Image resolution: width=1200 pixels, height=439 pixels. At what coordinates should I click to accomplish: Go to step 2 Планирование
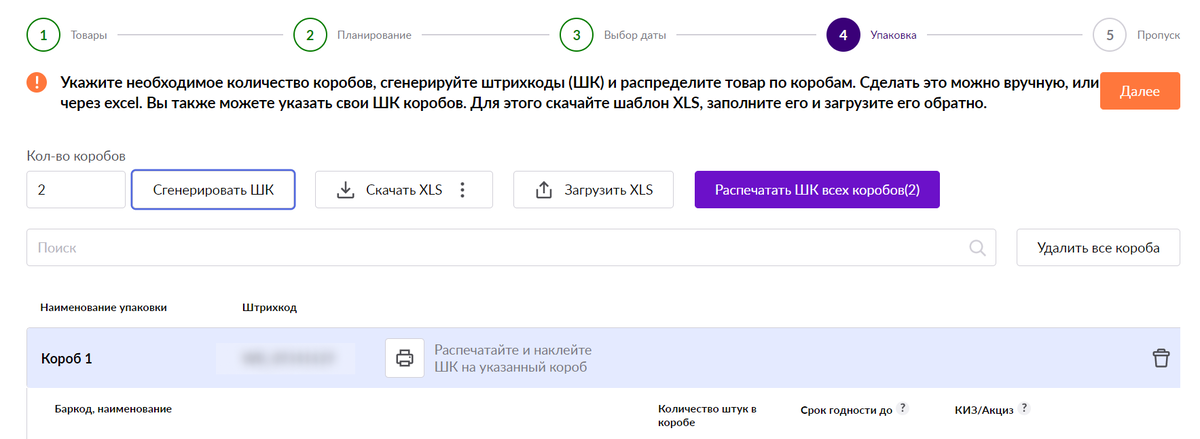point(310,34)
